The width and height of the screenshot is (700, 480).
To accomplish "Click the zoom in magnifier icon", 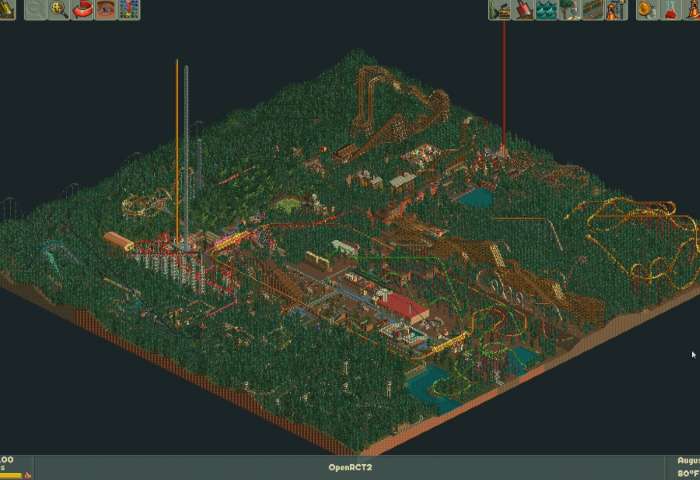I will (x=59, y=9).
